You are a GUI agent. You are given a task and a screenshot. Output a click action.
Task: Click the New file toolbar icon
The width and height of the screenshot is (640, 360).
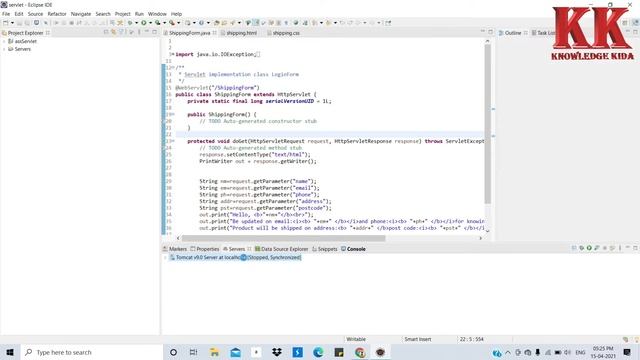pyautogui.click(x=6, y=23)
